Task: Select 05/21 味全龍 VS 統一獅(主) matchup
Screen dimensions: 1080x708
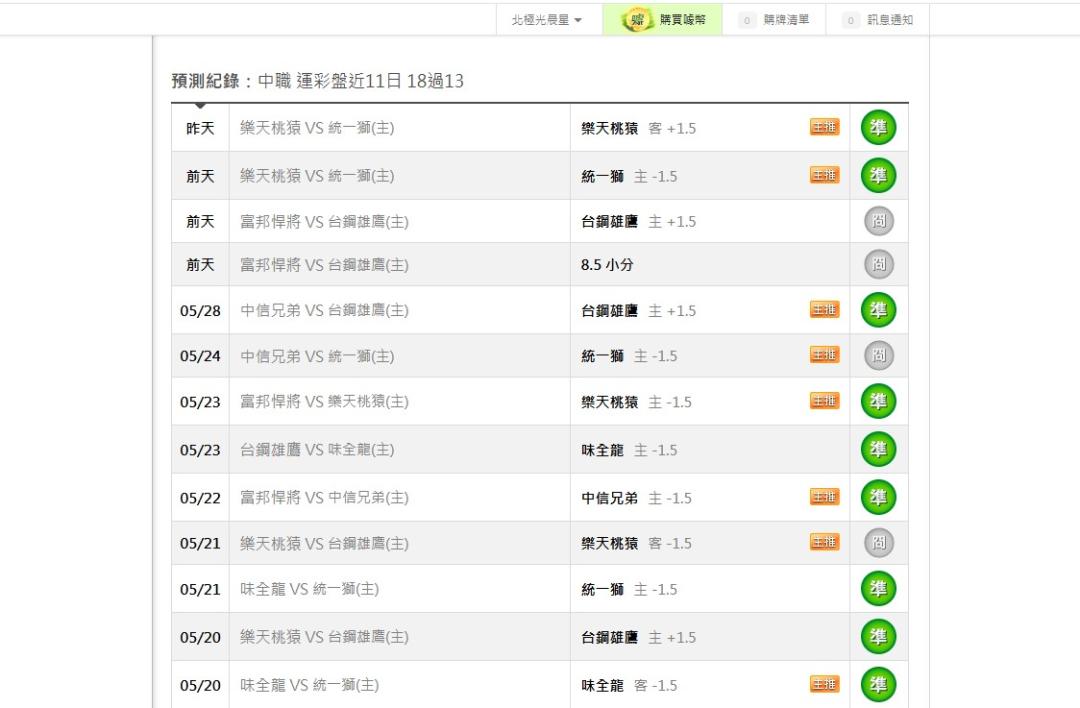Action: pyautogui.click(x=309, y=590)
